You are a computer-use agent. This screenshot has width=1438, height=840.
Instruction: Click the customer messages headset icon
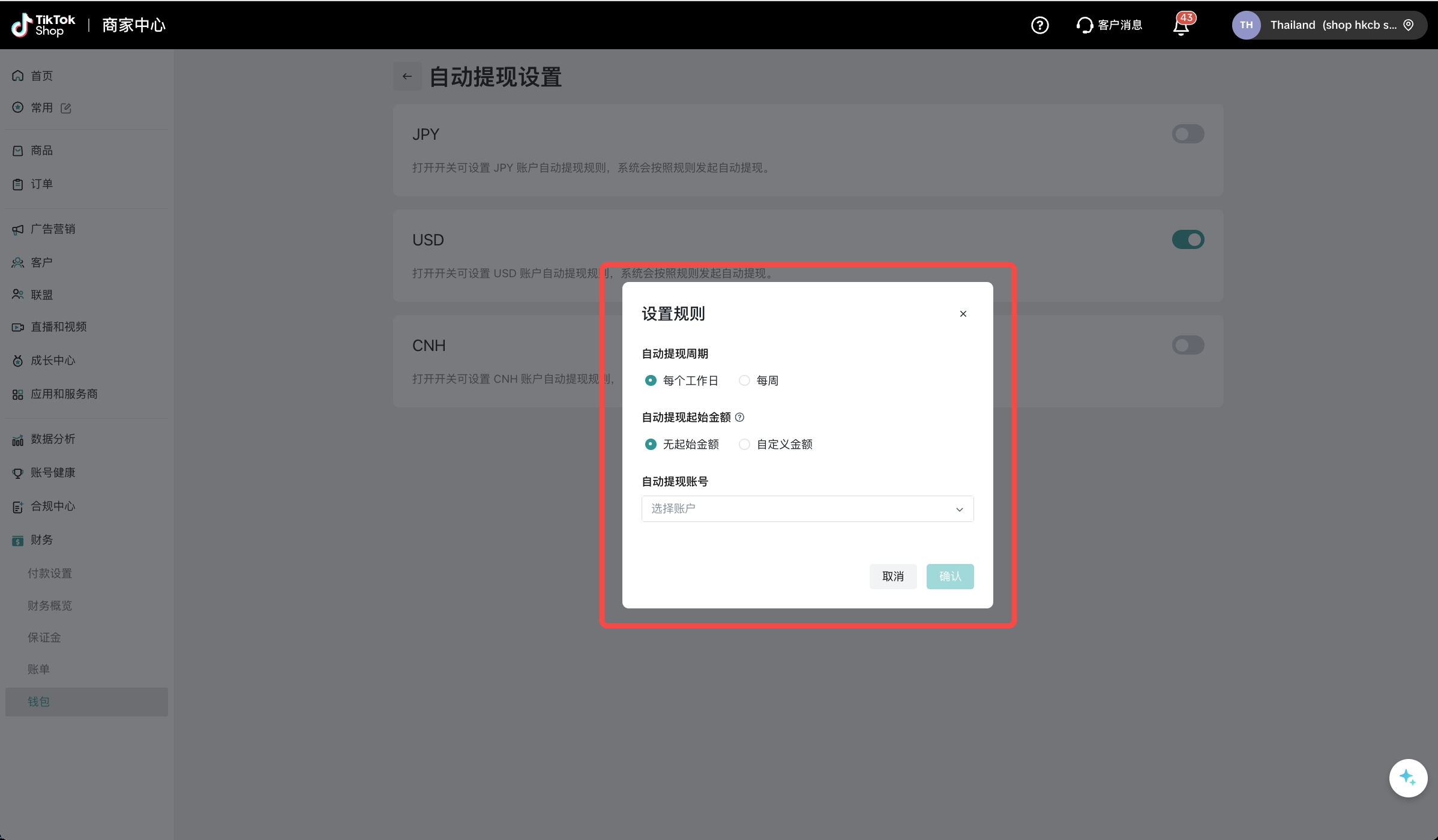(1085, 25)
